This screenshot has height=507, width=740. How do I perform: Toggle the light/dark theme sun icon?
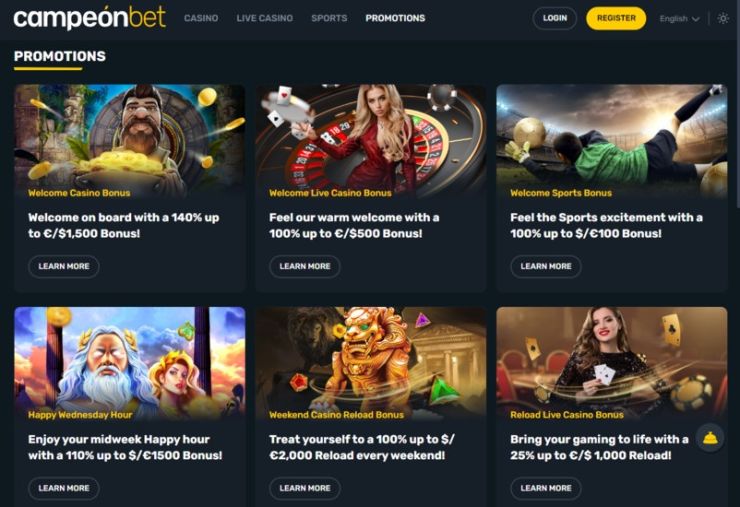point(723,18)
